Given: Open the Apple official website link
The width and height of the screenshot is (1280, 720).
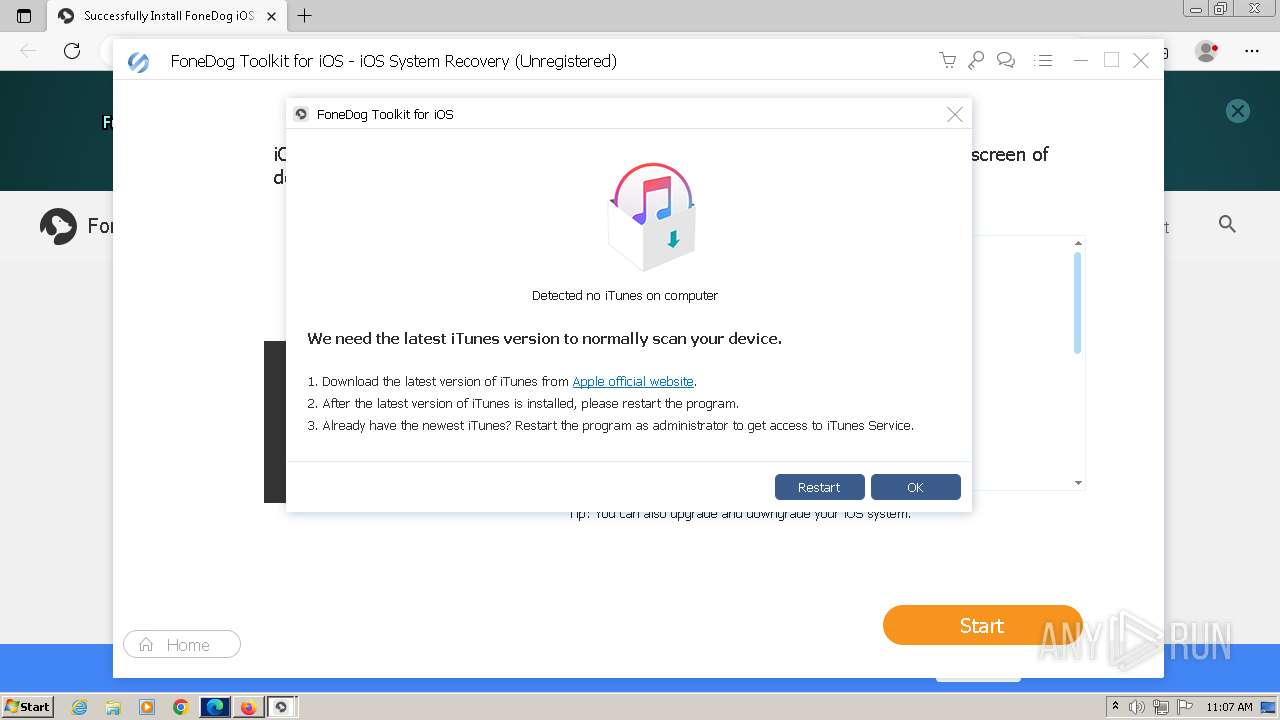Looking at the screenshot, I should pyautogui.click(x=633, y=382).
